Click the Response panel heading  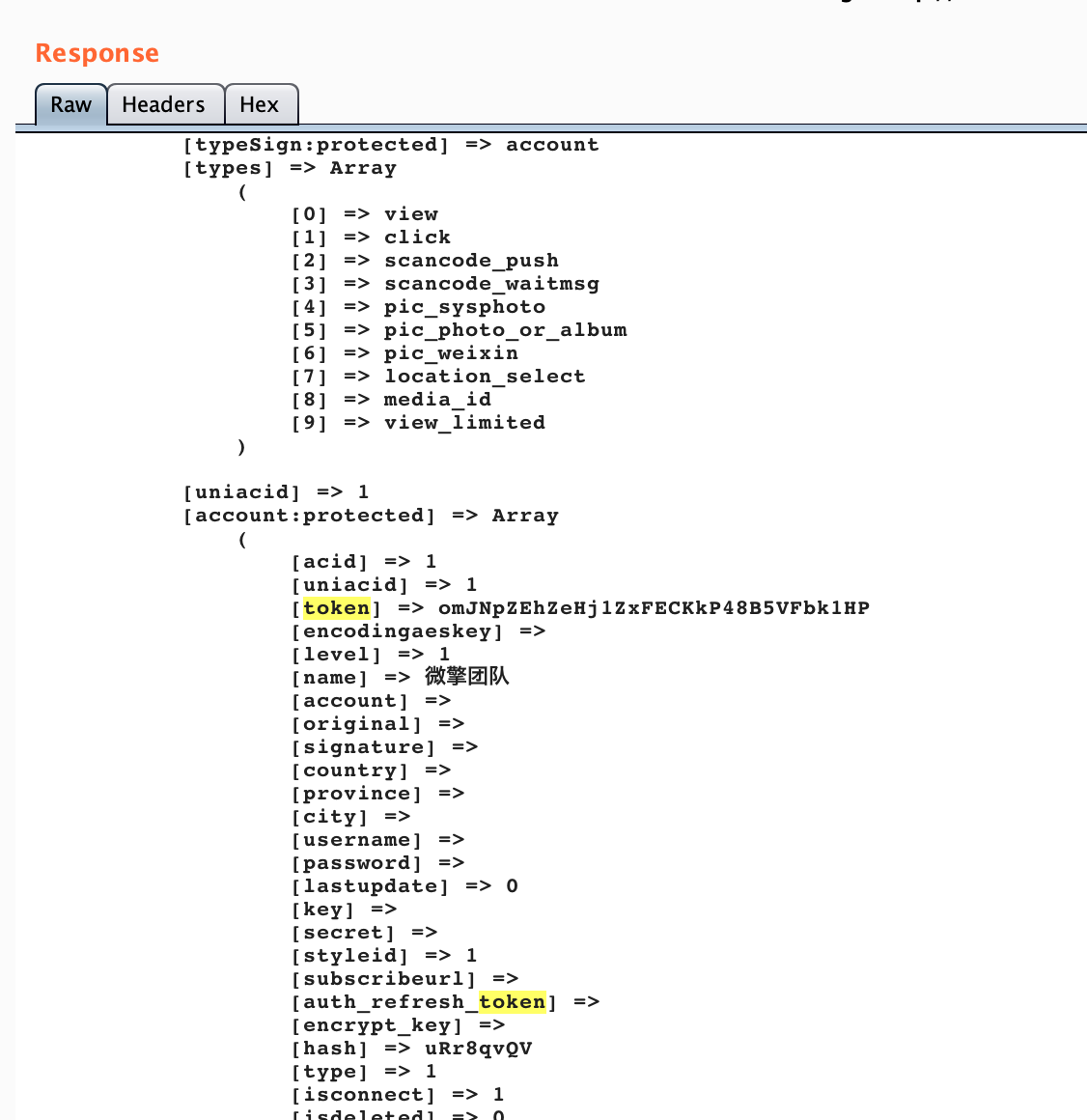pos(97,53)
